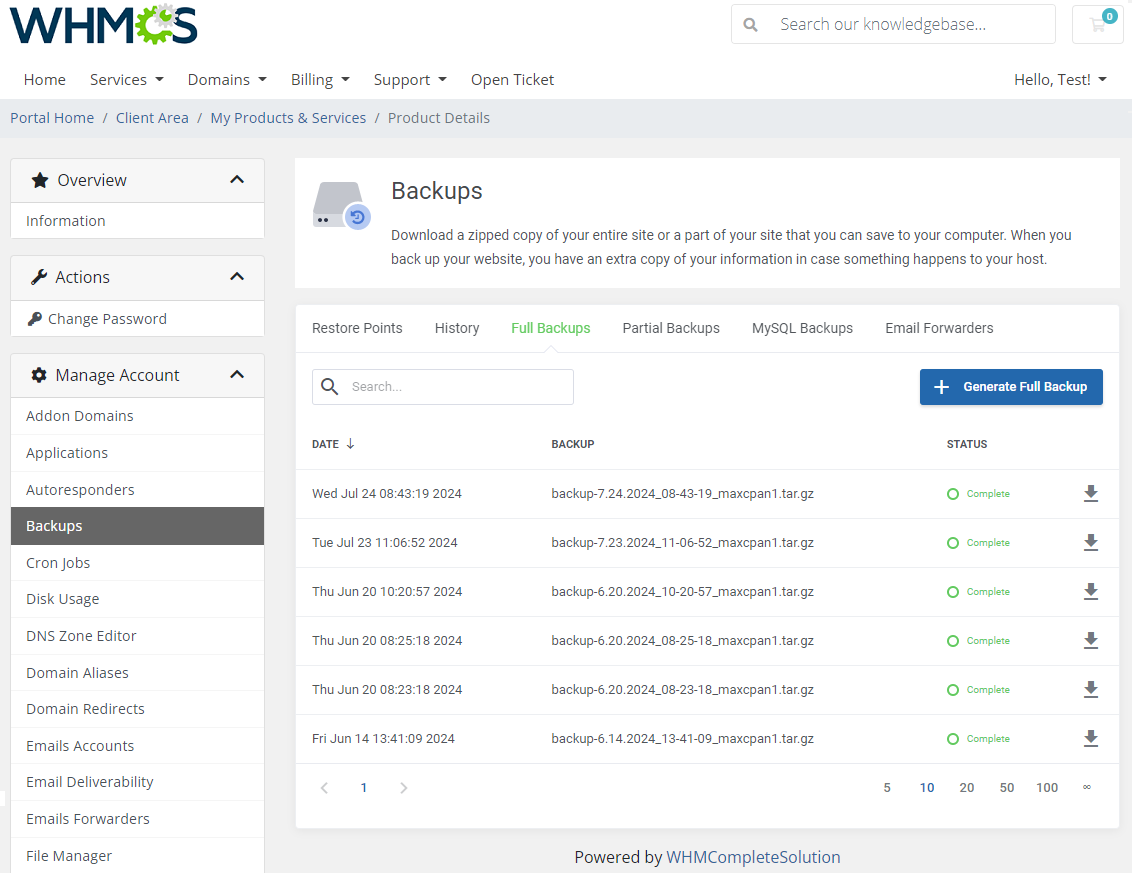Click the gear icon next to Manage Account
This screenshot has height=873, width=1132.
click(x=38, y=375)
